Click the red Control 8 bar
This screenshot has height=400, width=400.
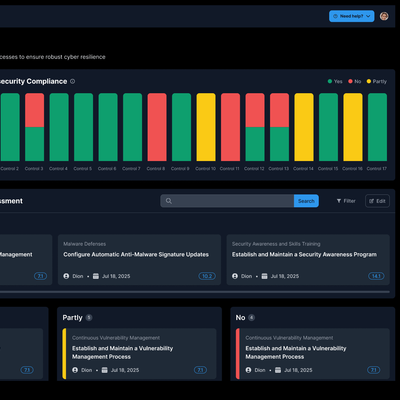[x=157, y=127]
